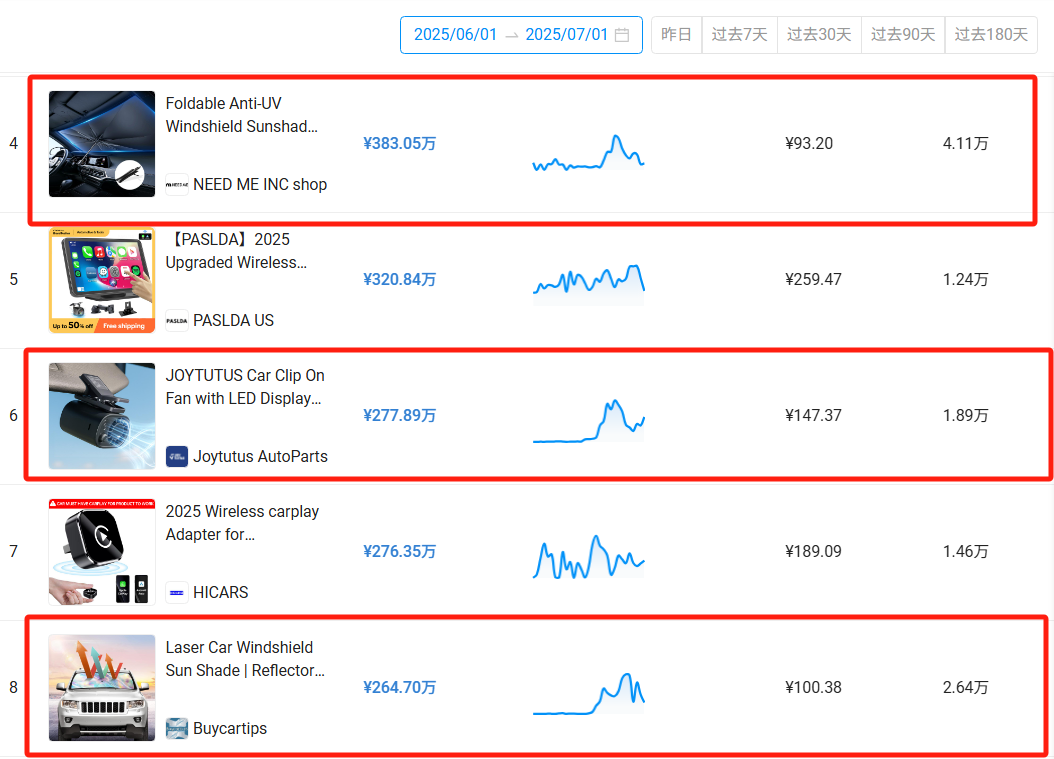The width and height of the screenshot is (1054, 759).
Task: Choose the 过去90天 time range
Action: 903,35
